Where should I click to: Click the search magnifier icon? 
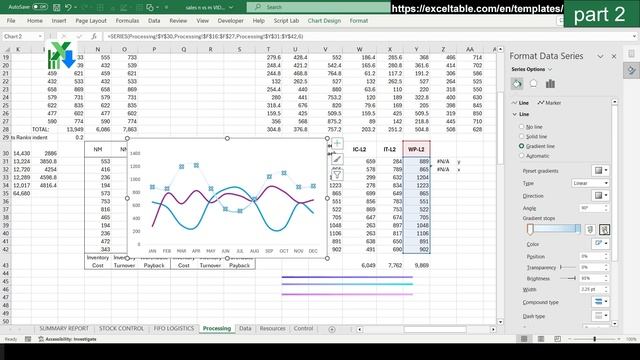tap(258, 7)
